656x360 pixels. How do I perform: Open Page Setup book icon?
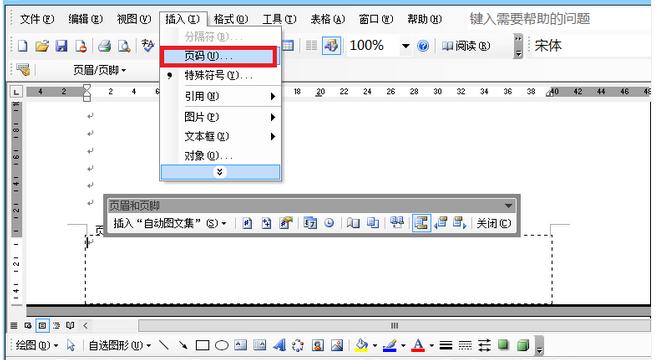tap(353, 224)
